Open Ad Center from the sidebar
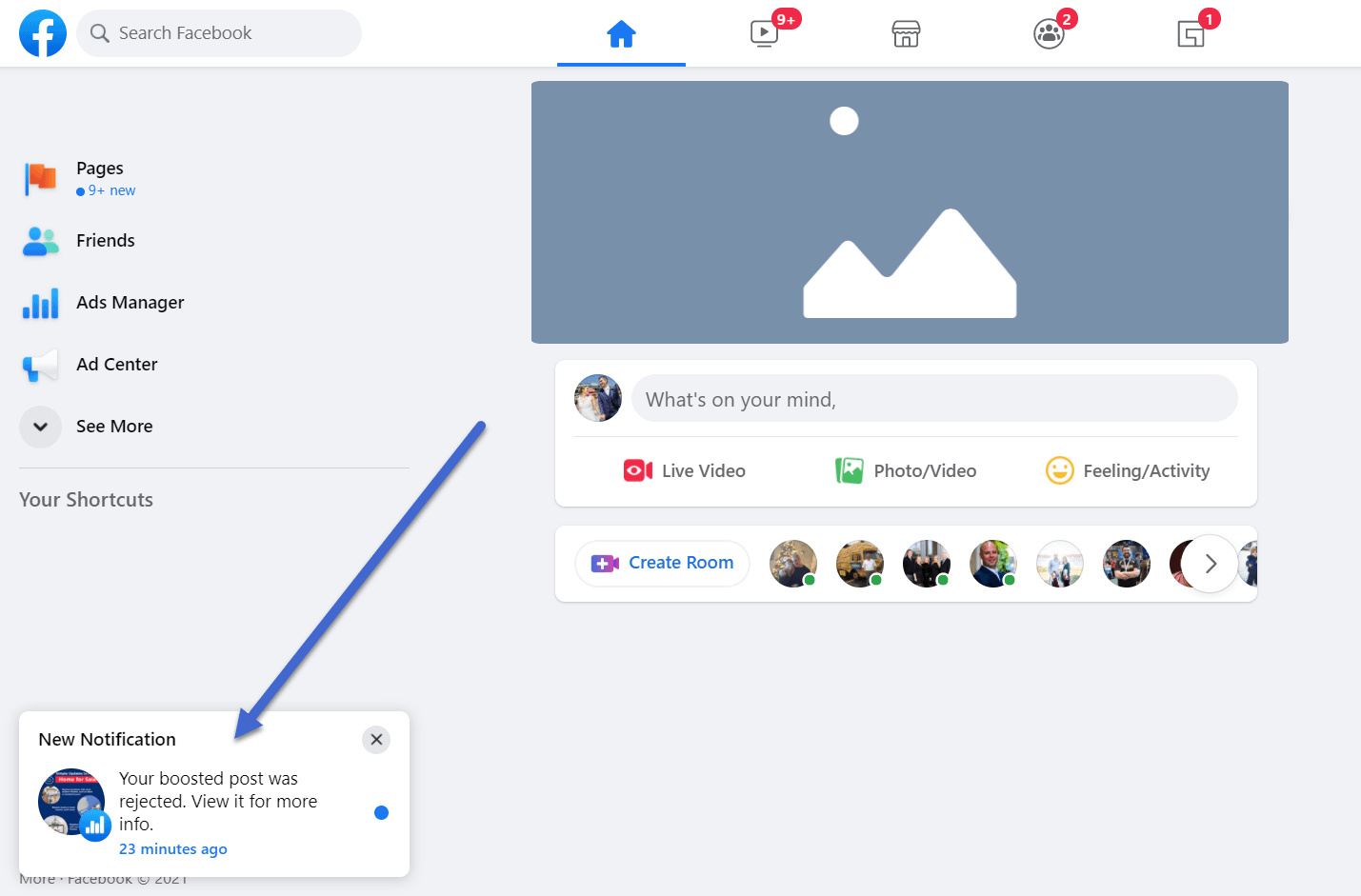 (117, 364)
